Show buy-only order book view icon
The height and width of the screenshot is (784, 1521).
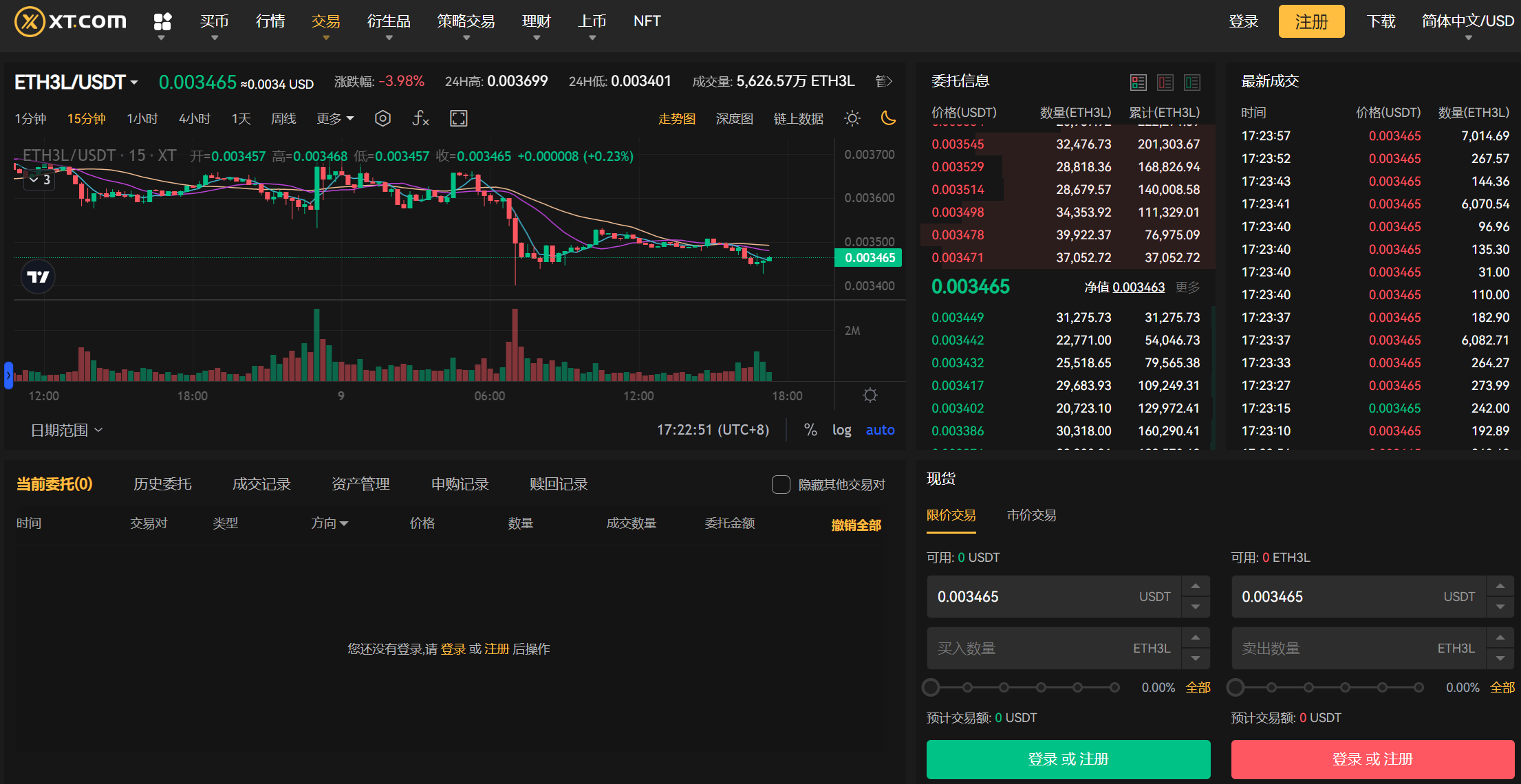1192,83
